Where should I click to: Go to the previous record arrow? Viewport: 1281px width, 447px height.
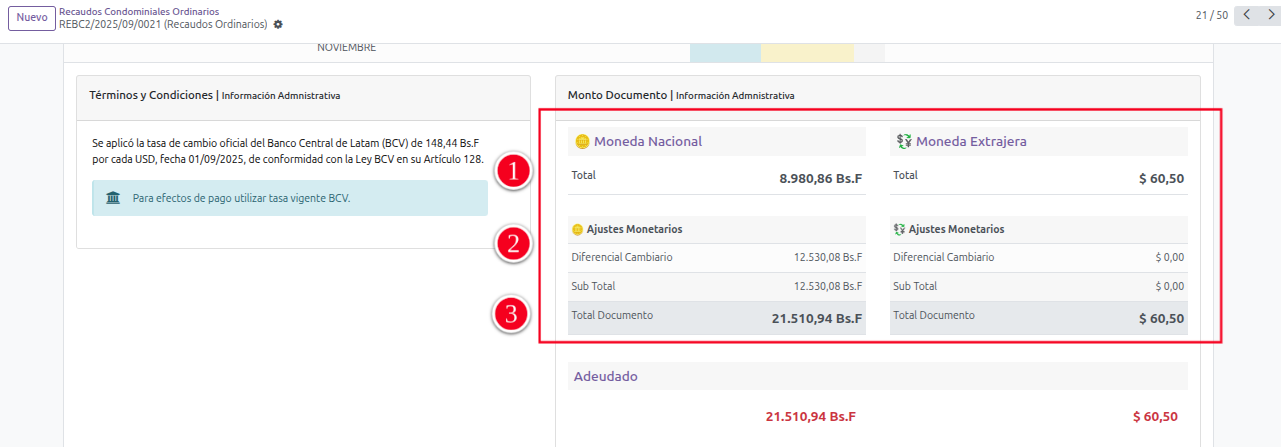pyautogui.click(x=1246, y=15)
